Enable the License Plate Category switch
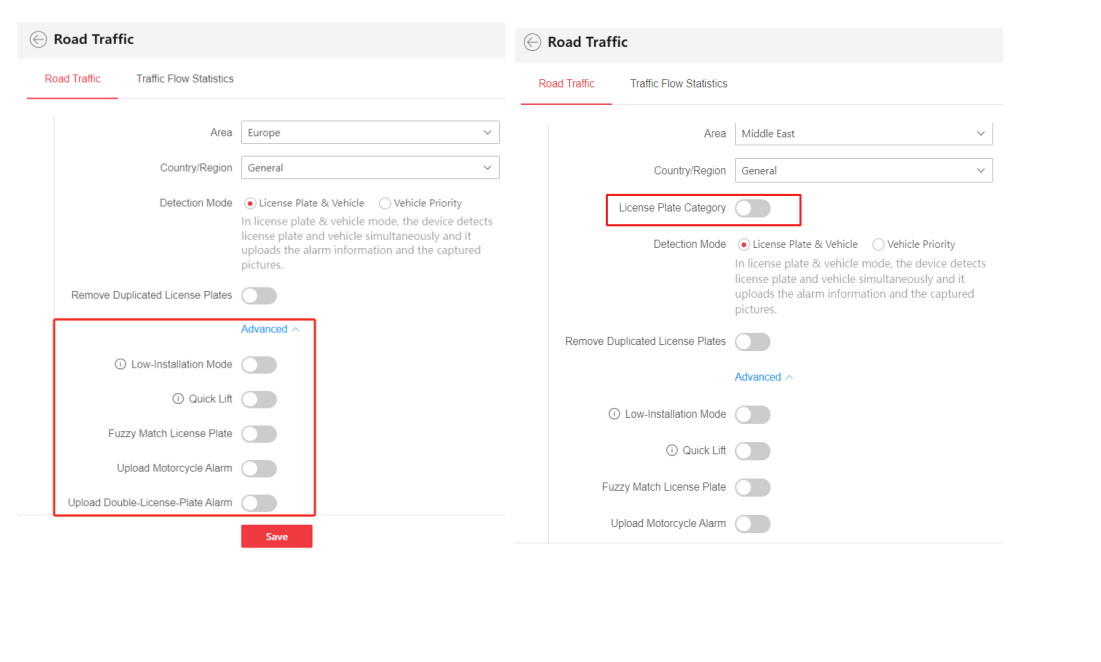 752,208
